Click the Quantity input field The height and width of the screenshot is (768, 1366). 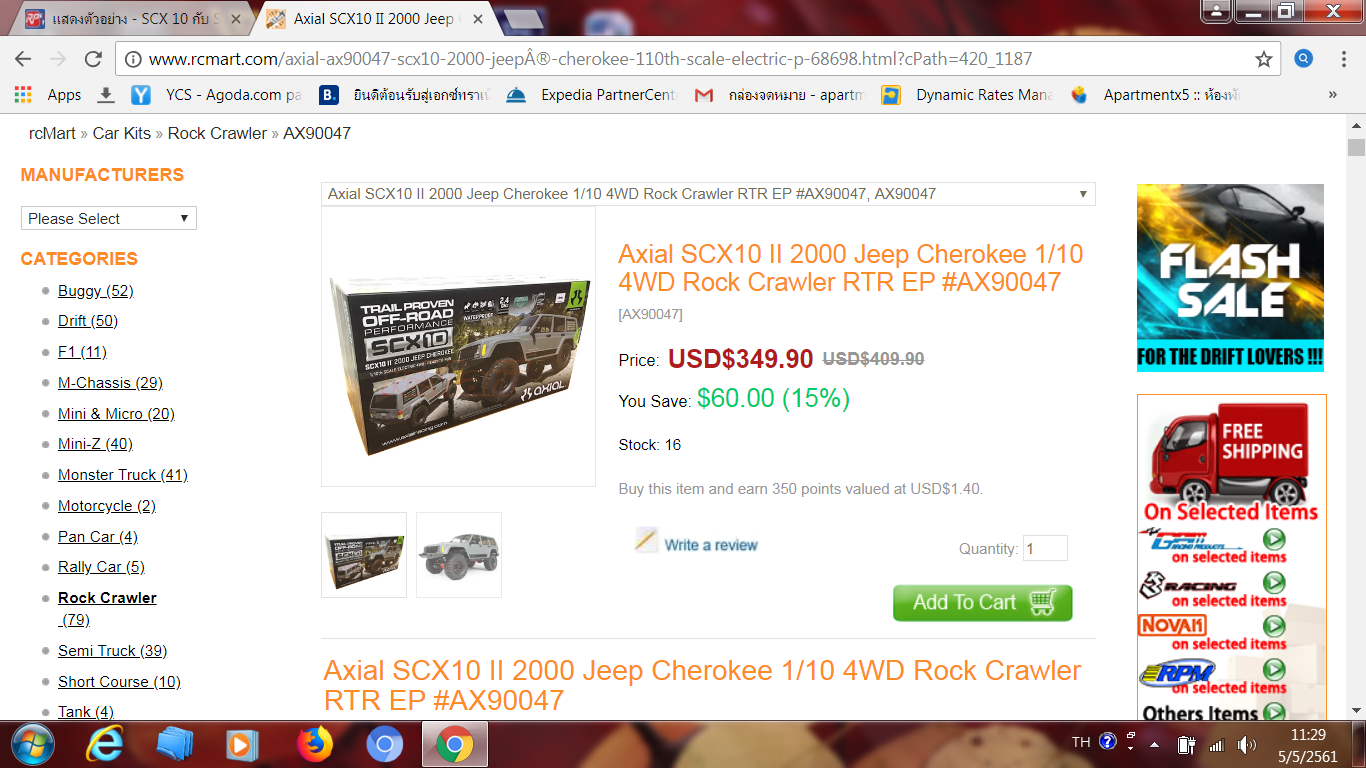[1045, 548]
